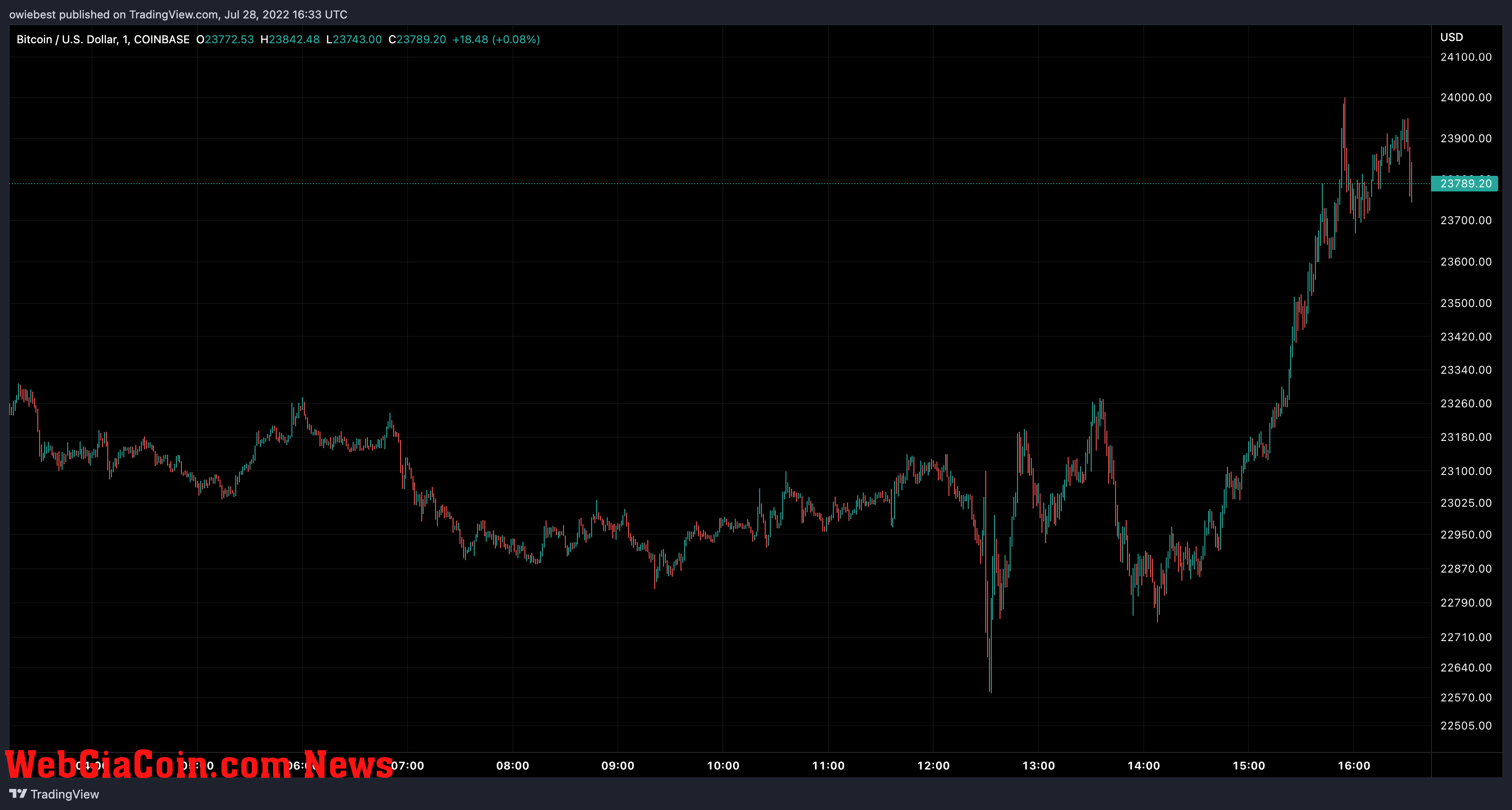Click the 09:00 time axis label
Screen dimensions: 1512x810
click(617, 765)
